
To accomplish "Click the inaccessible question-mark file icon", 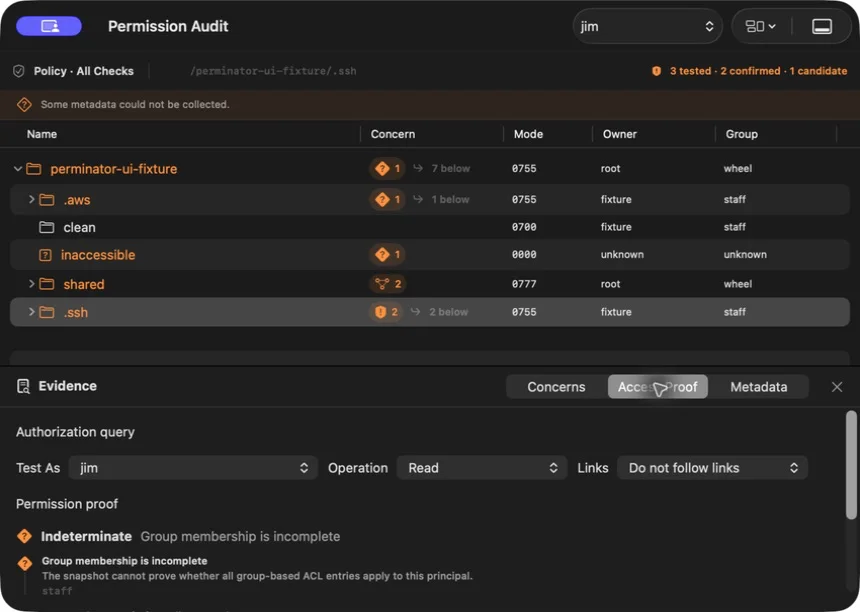I will coord(46,255).
